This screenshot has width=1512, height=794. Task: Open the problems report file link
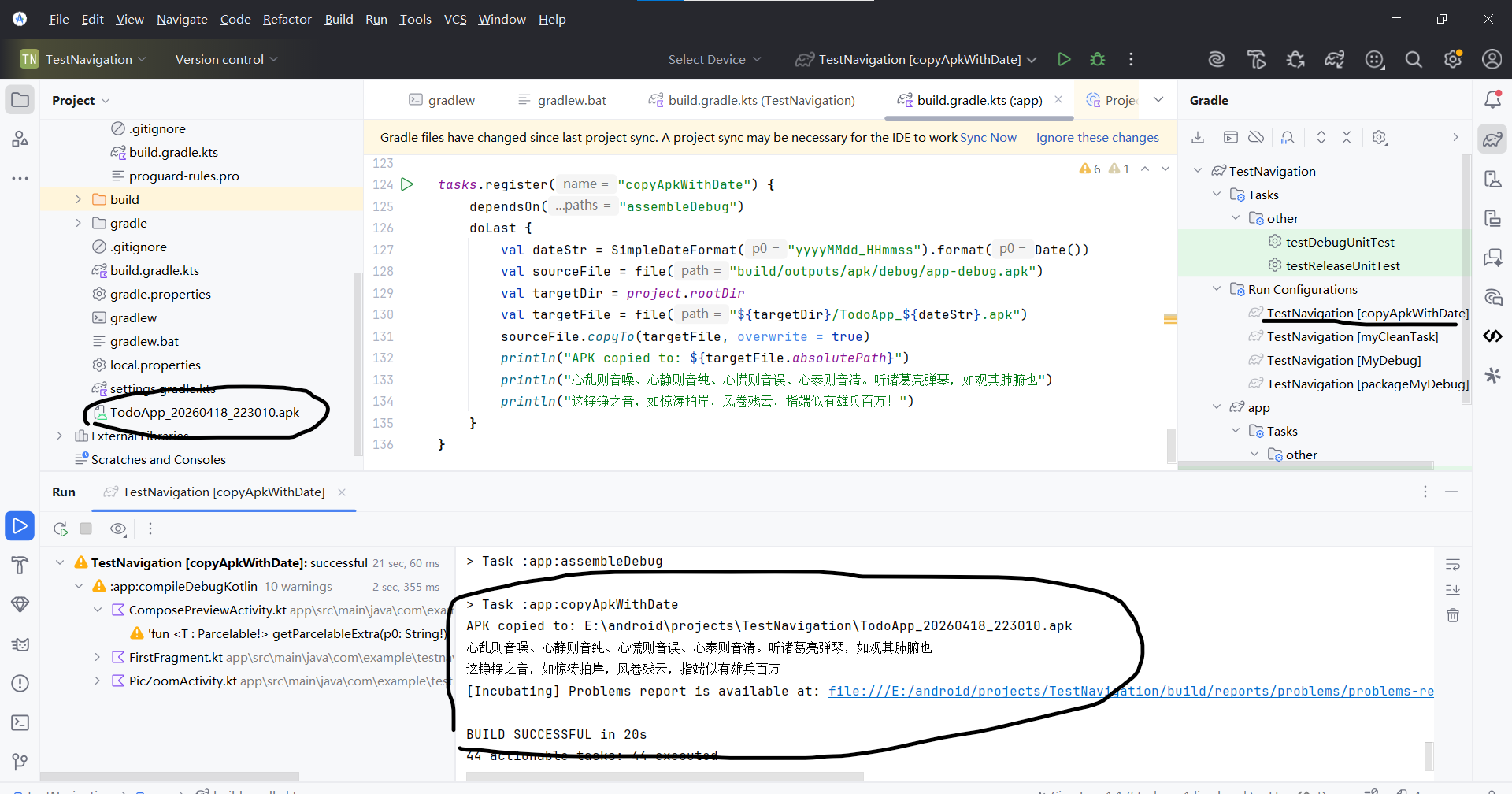[x=1131, y=691]
